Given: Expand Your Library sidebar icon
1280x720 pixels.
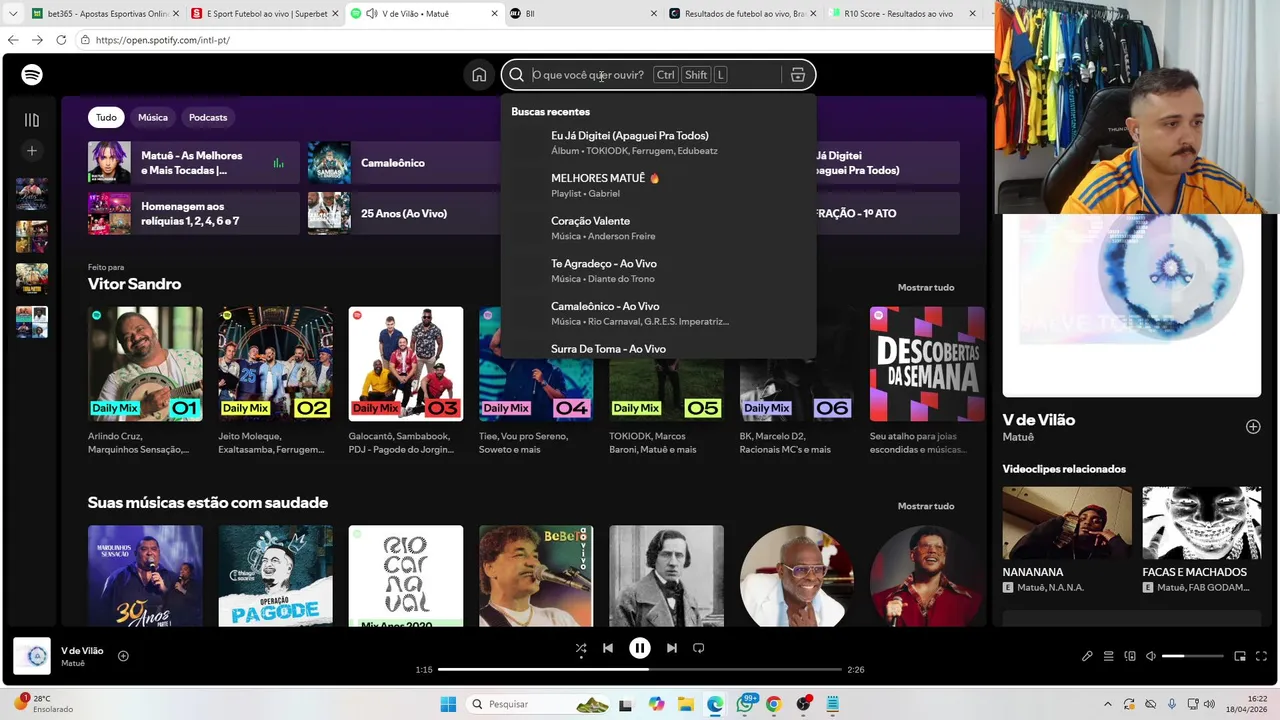Looking at the screenshot, I should (32, 120).
